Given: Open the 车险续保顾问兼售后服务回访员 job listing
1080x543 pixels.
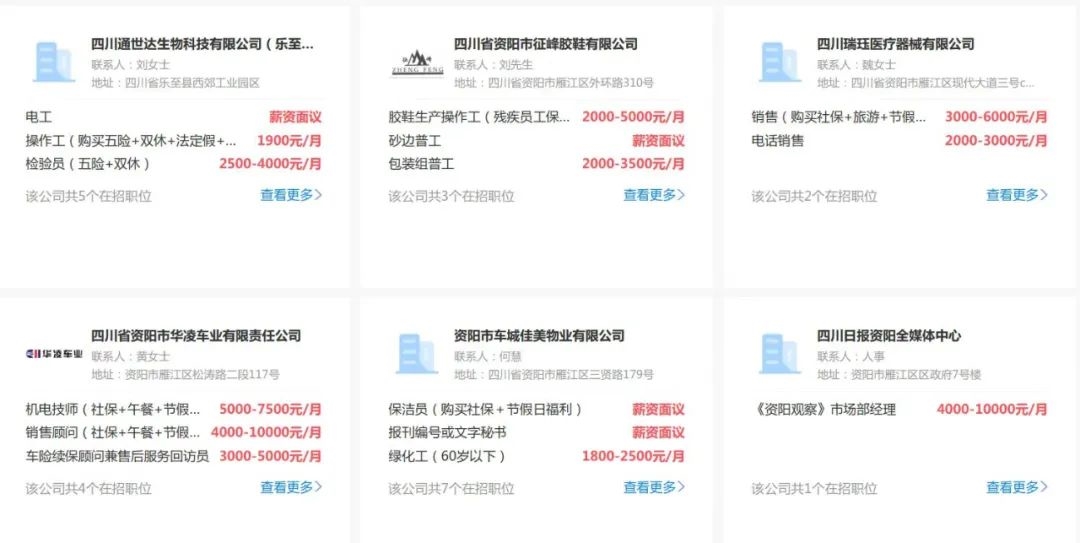Looking at the screenshot, I should coord(117,456).
